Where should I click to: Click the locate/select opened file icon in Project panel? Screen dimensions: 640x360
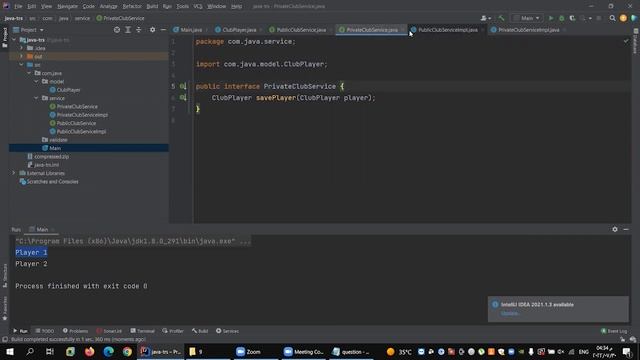117,30
